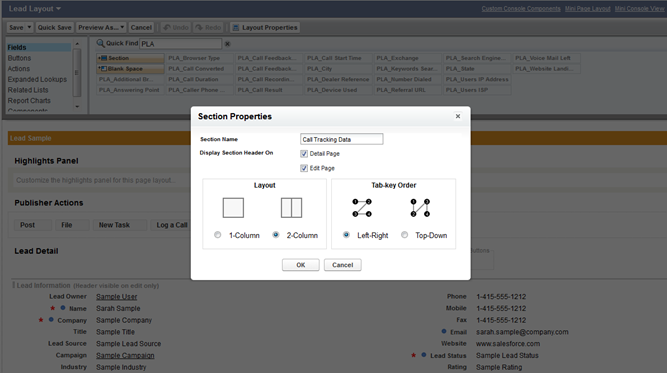Click OK in Section Properties
This screenshot has height=373, width=667.
[301, 265]
